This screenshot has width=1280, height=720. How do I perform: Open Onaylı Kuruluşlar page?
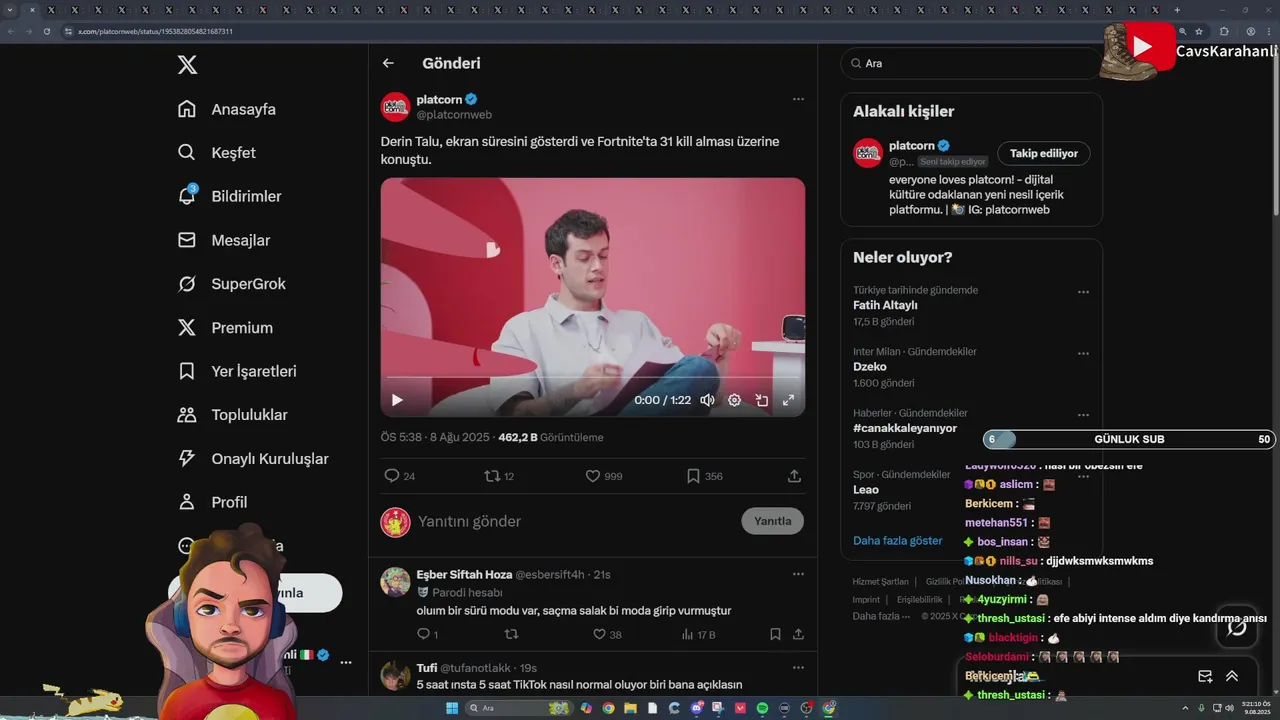253,459
